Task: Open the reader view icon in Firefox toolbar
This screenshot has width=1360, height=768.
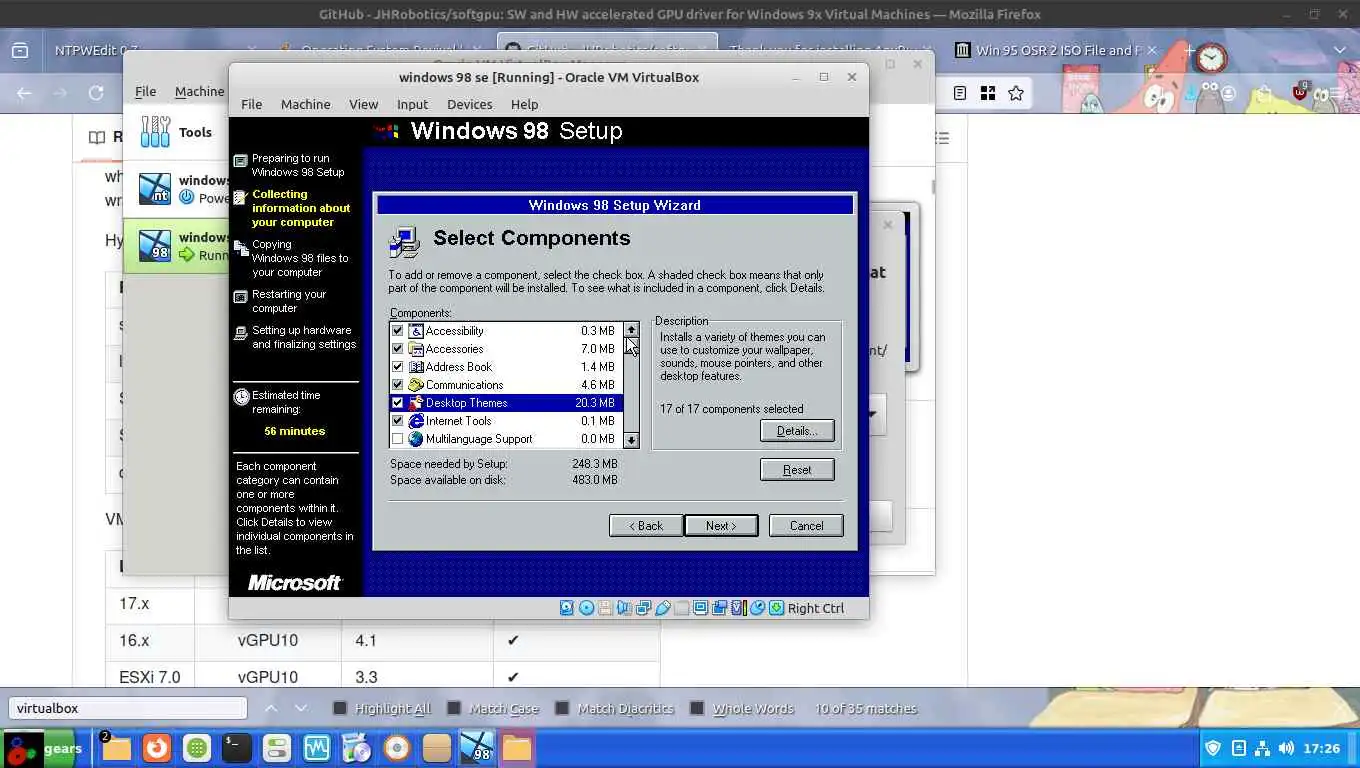Action: coord(959,93)
